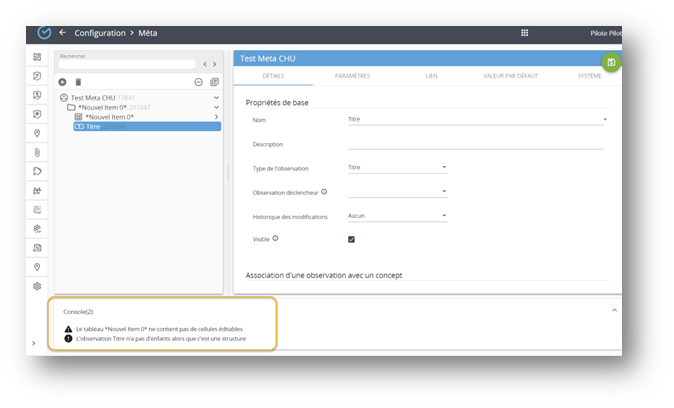The image size is (674, 408).
Task: Click the add item plus icon
Action: click(x=63, y=82)
